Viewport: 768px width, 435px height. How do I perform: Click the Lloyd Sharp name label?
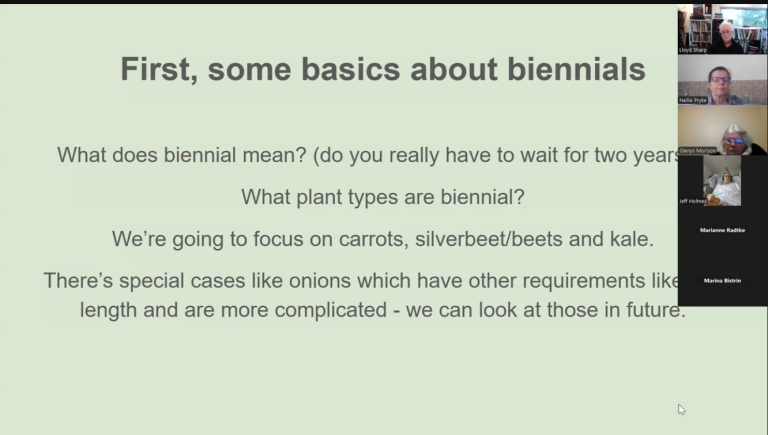pyautogui.click(x=695, y=48)
